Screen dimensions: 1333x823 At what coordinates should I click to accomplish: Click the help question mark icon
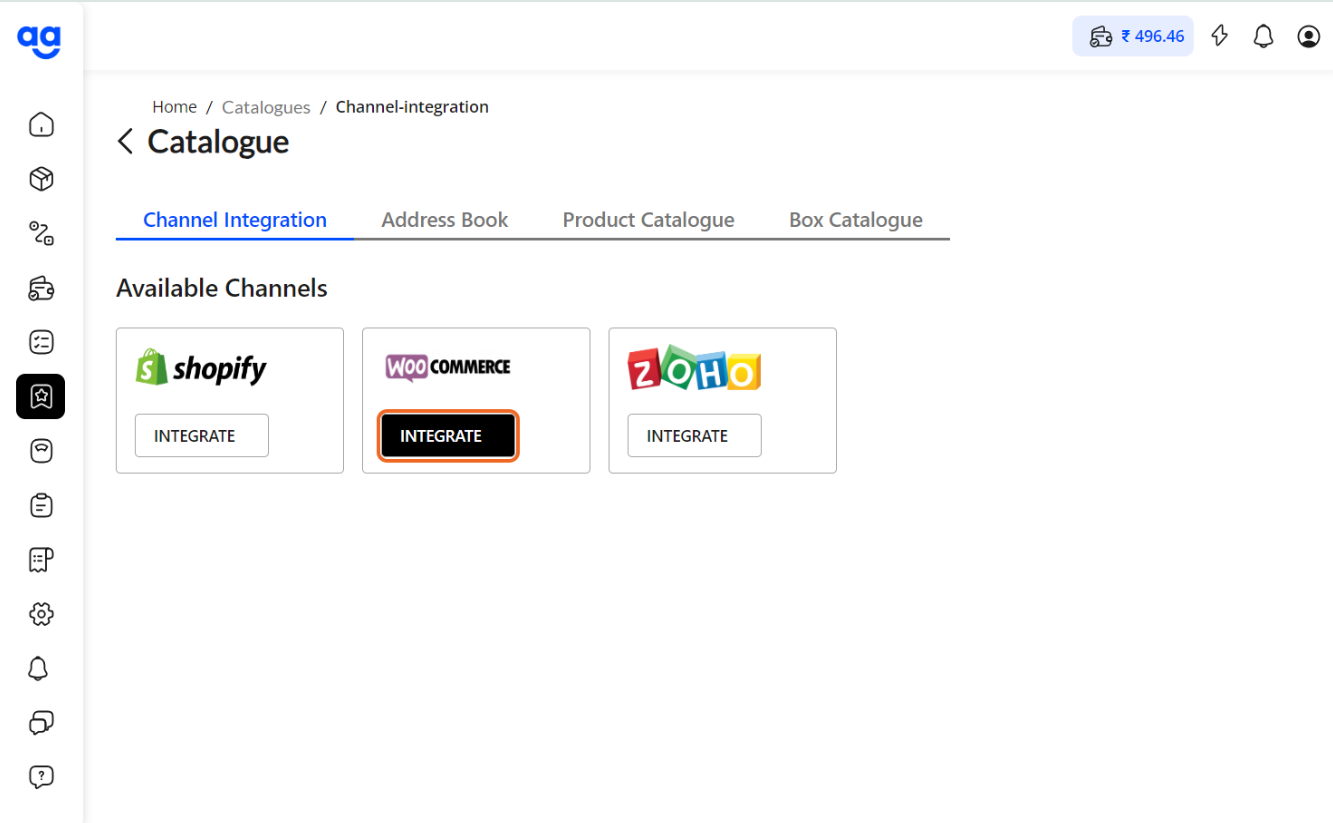pyautogui.click(x=41, y=776)
